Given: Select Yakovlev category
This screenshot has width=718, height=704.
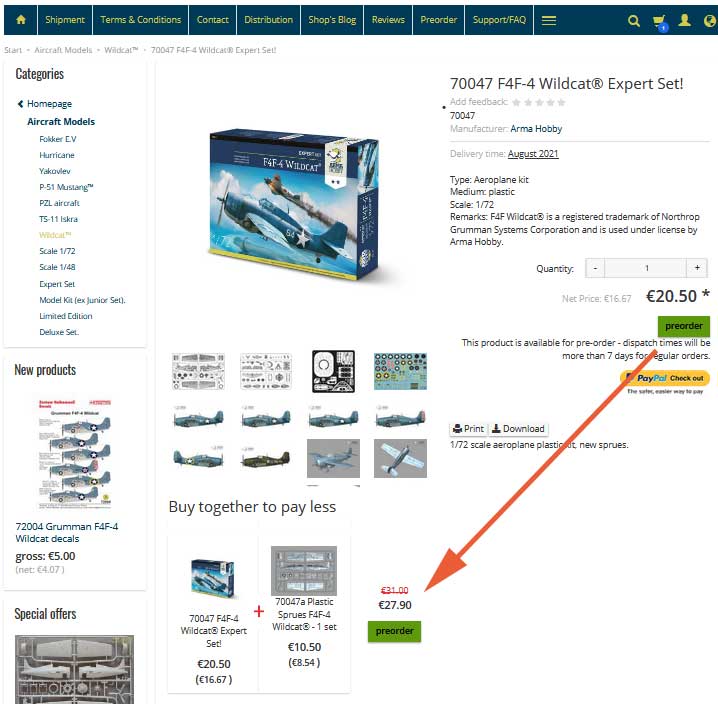Looking at the screenshot, I should click(x=55, y=171).
